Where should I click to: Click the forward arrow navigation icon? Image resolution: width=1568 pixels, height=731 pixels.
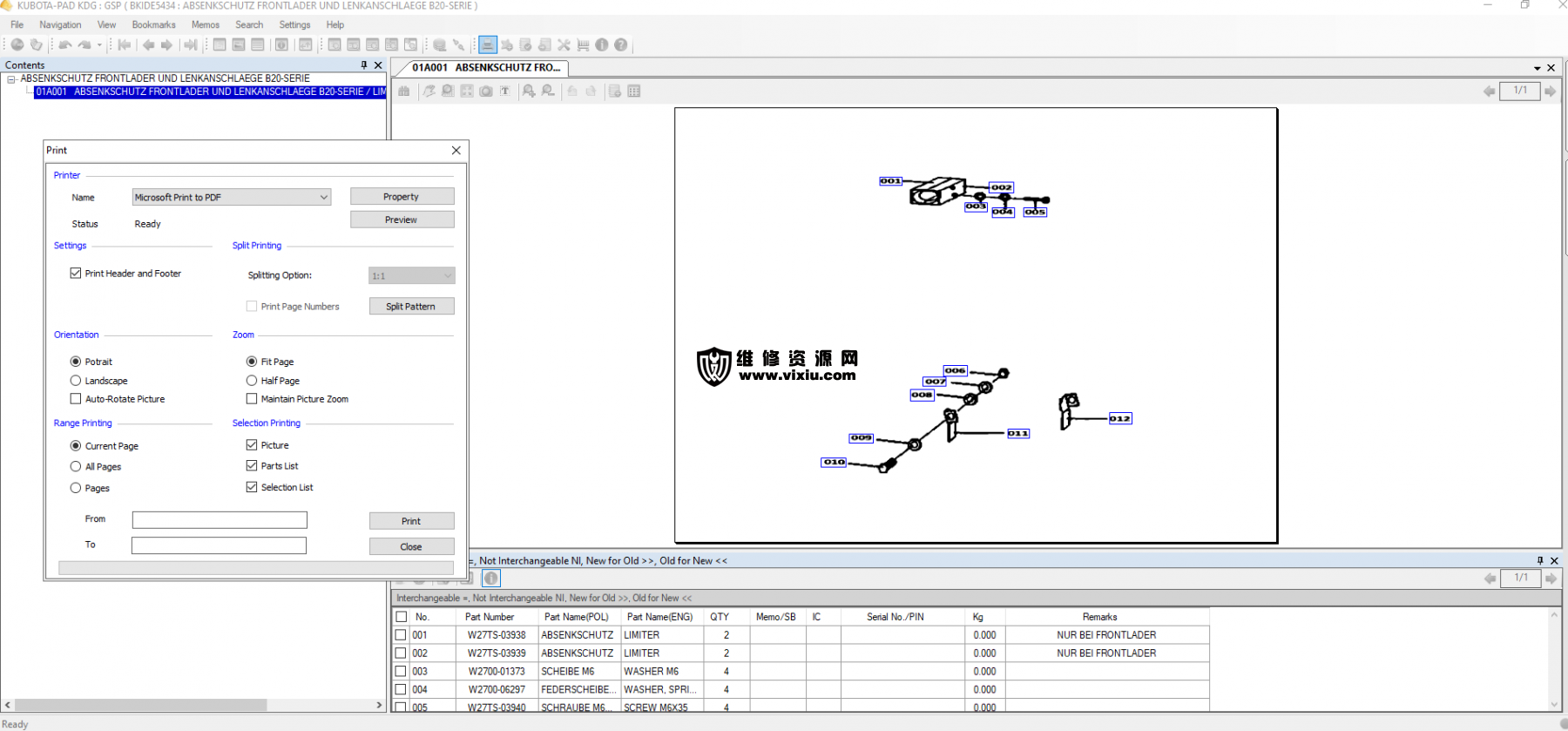(167, 44)
